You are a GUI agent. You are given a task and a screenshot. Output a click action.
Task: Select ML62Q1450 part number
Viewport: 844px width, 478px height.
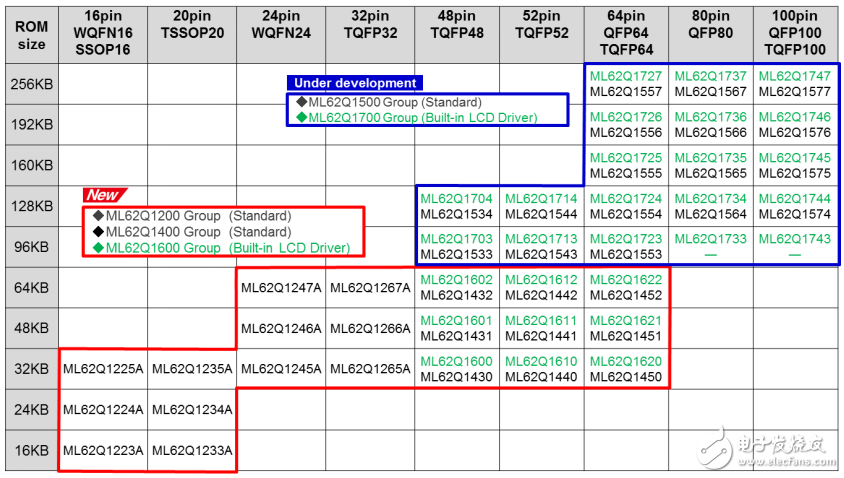point(625,377)
